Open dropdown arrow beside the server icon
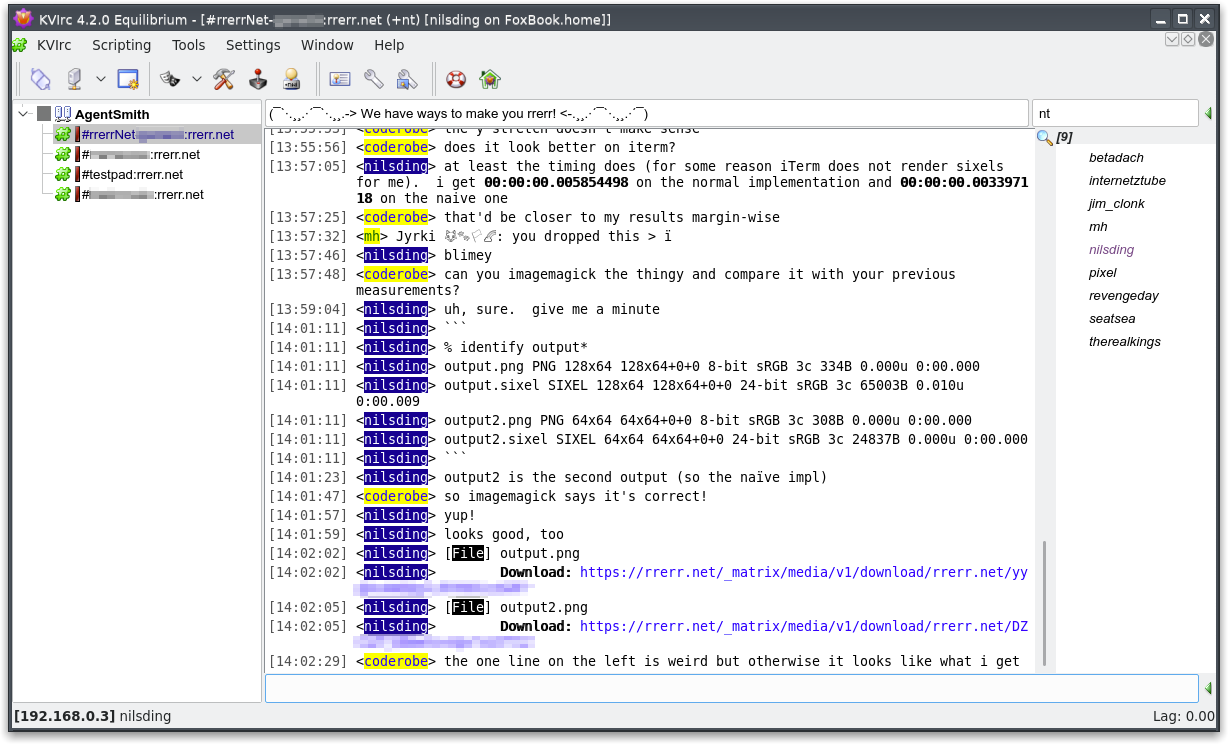Screen dimensions: 1228x744 click(101, 79)
